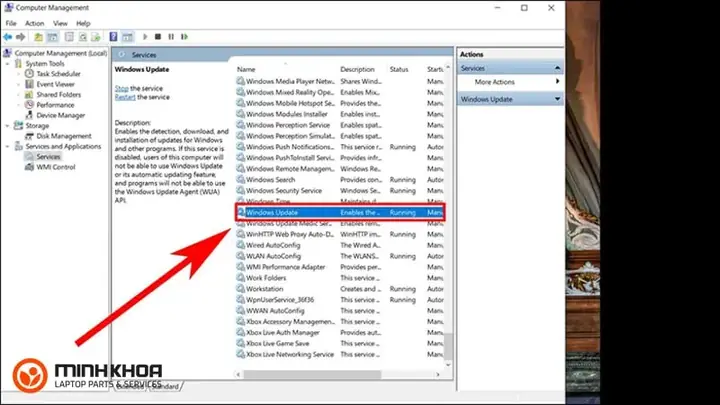Click the WMI Control icon in tree
Image resolution: width=720 pixels, height=405 pixels.
click(29, 167)
